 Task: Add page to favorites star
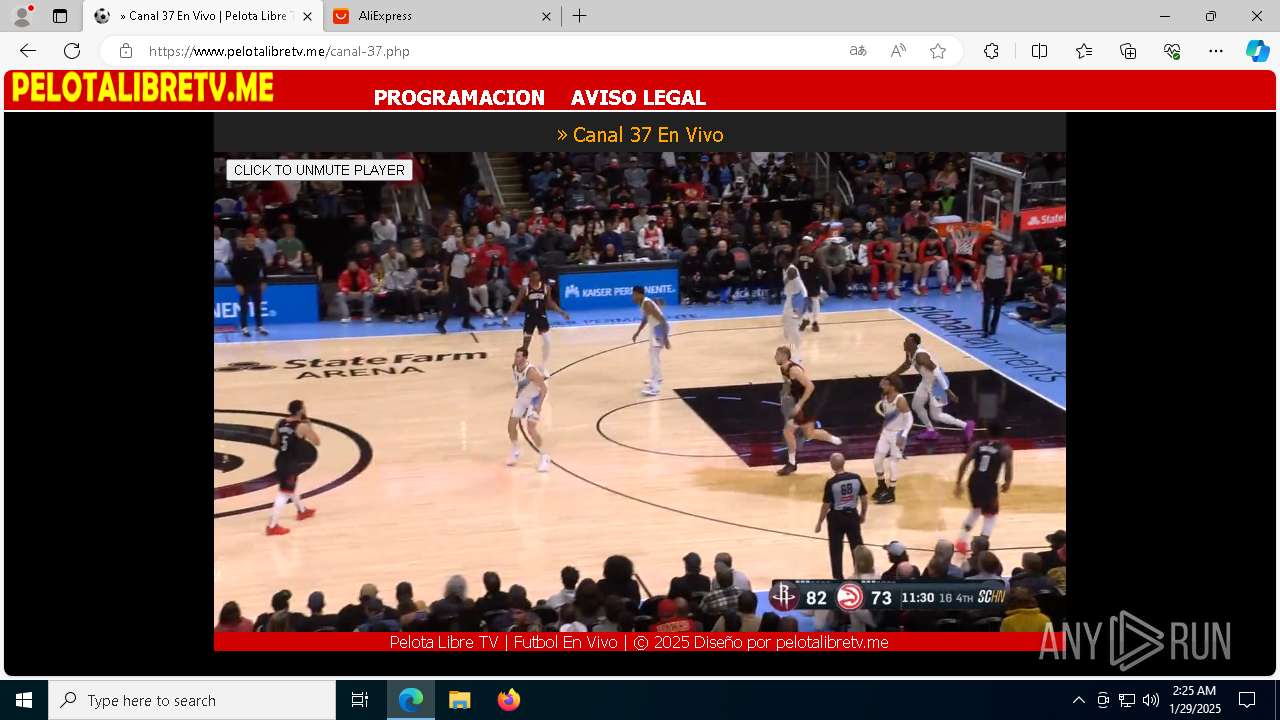click(x=938, y=51)
